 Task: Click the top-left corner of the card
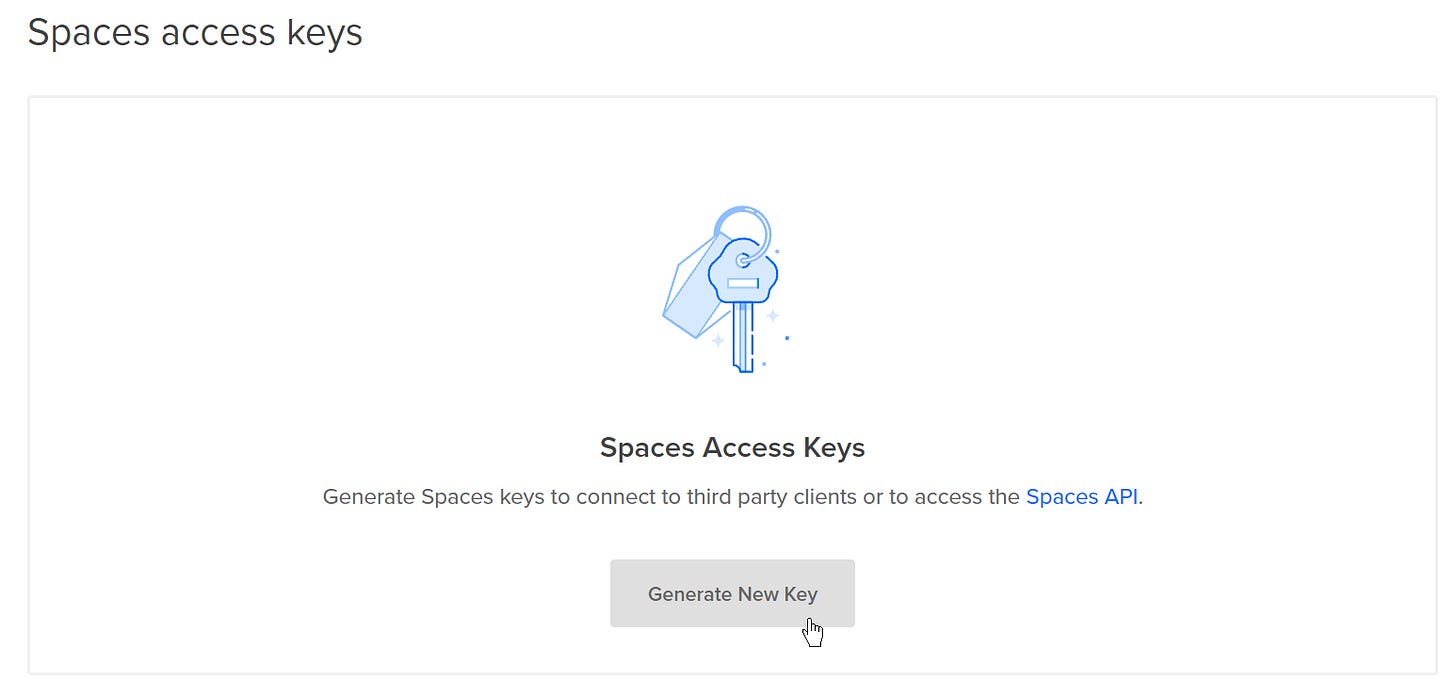[32, 97]
